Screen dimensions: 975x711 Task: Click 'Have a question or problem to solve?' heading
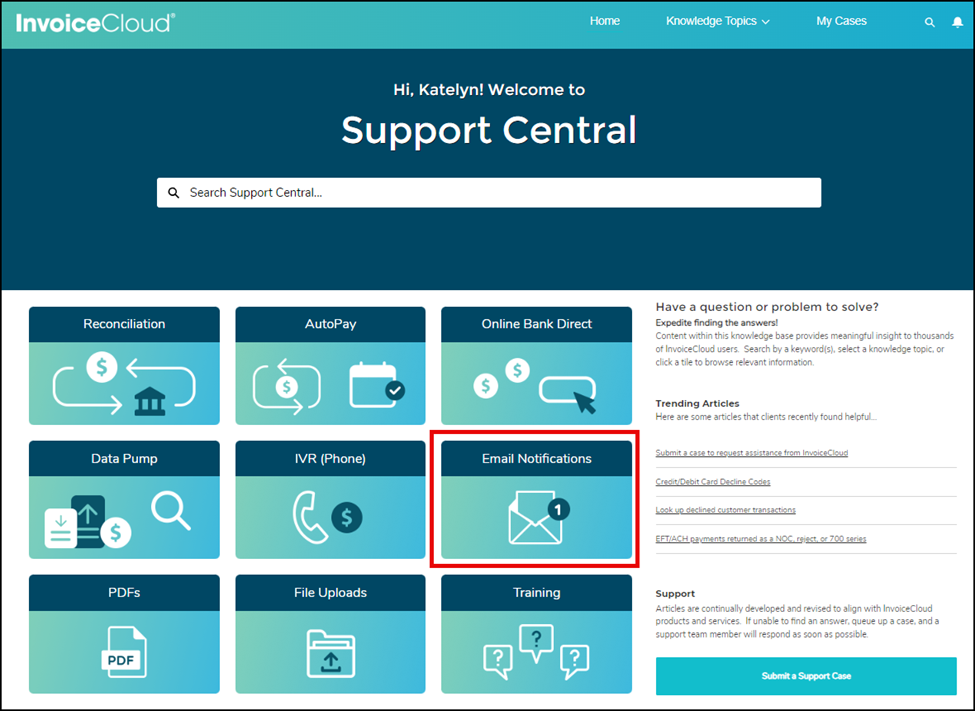(767, 307)
